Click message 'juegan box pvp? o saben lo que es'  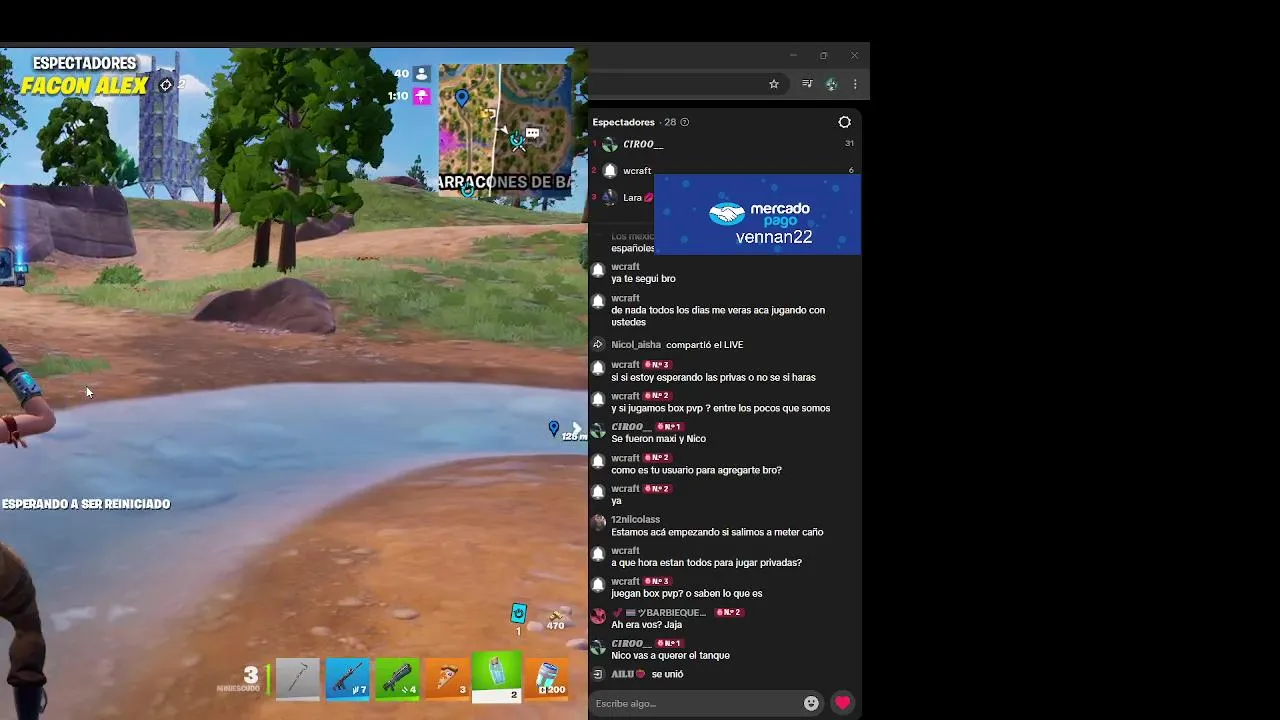686,594
